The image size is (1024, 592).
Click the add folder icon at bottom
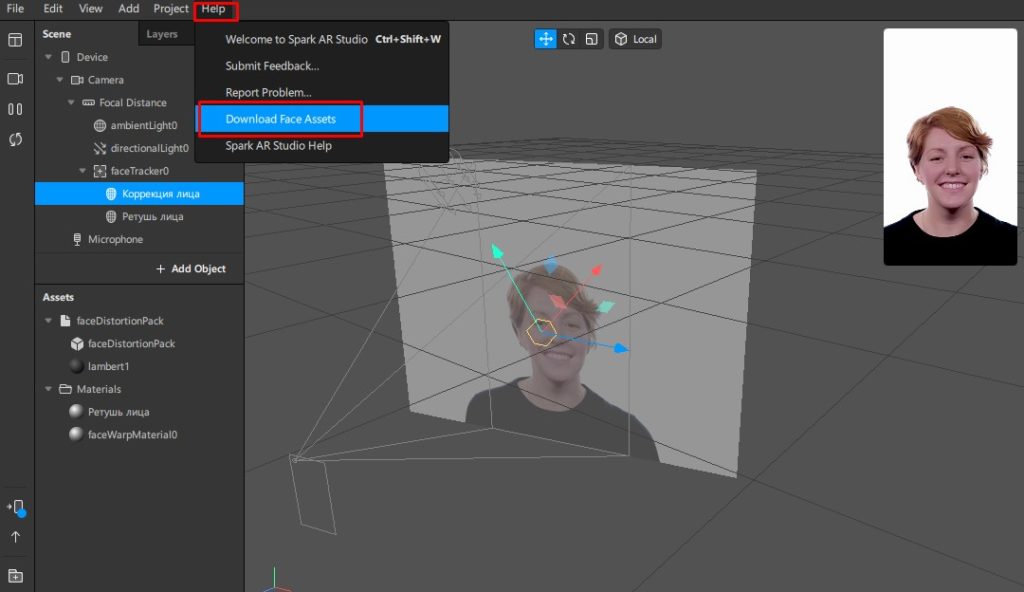point(15,576)
